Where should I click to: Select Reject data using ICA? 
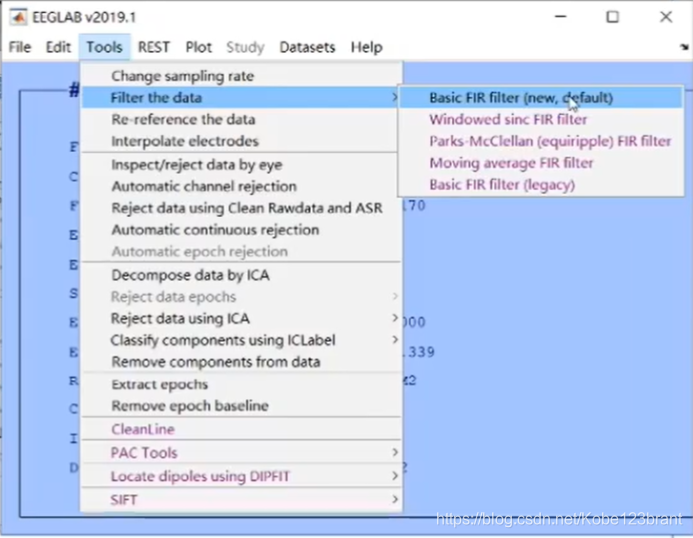(x=241, y=319)
